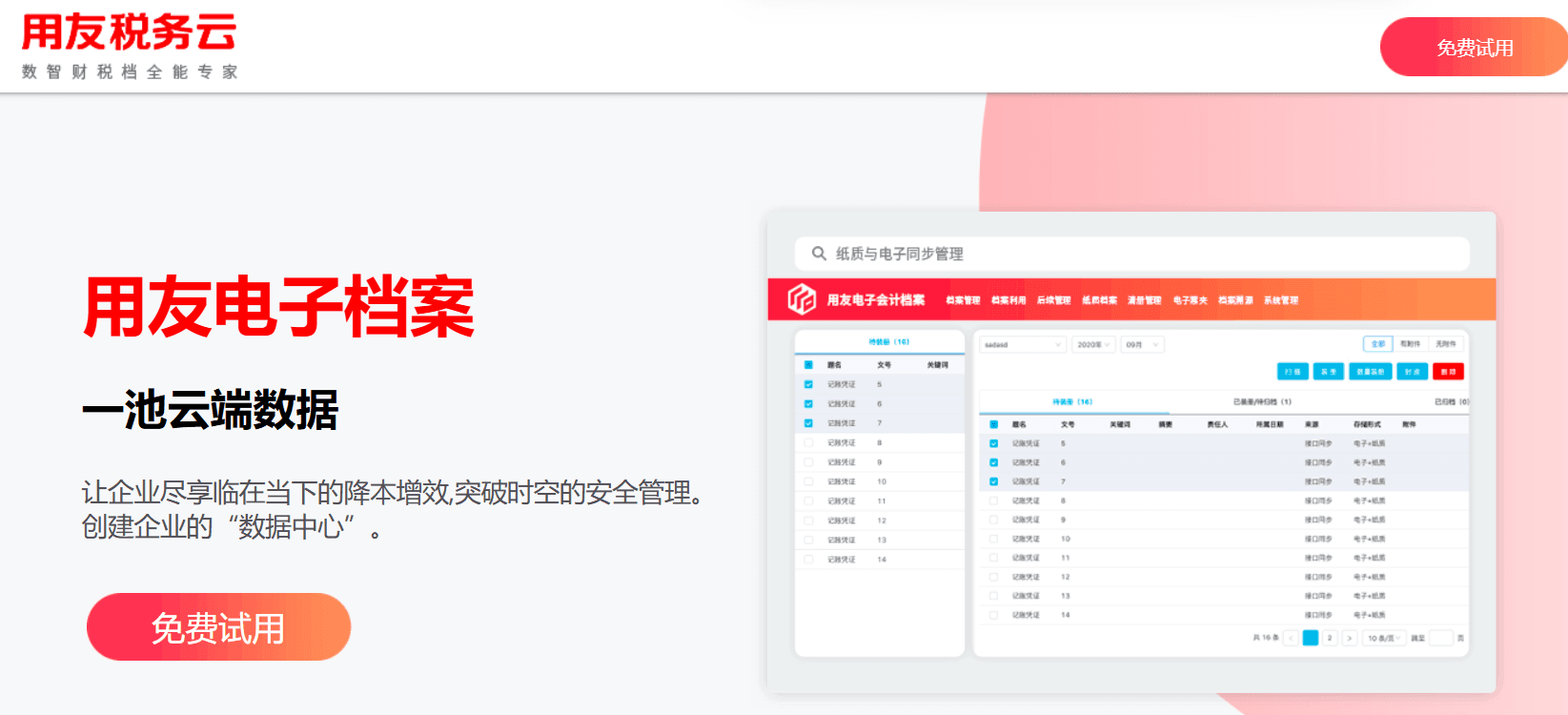This screenshot has width=1568, height=715.
Task: Click the 存储形式 column header
Action: coord(1367,424)
